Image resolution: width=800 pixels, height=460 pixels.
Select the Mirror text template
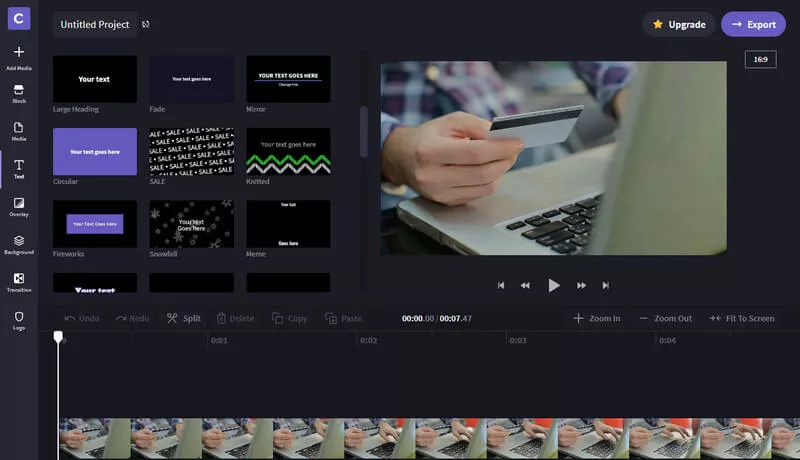[x=288, y=79]
